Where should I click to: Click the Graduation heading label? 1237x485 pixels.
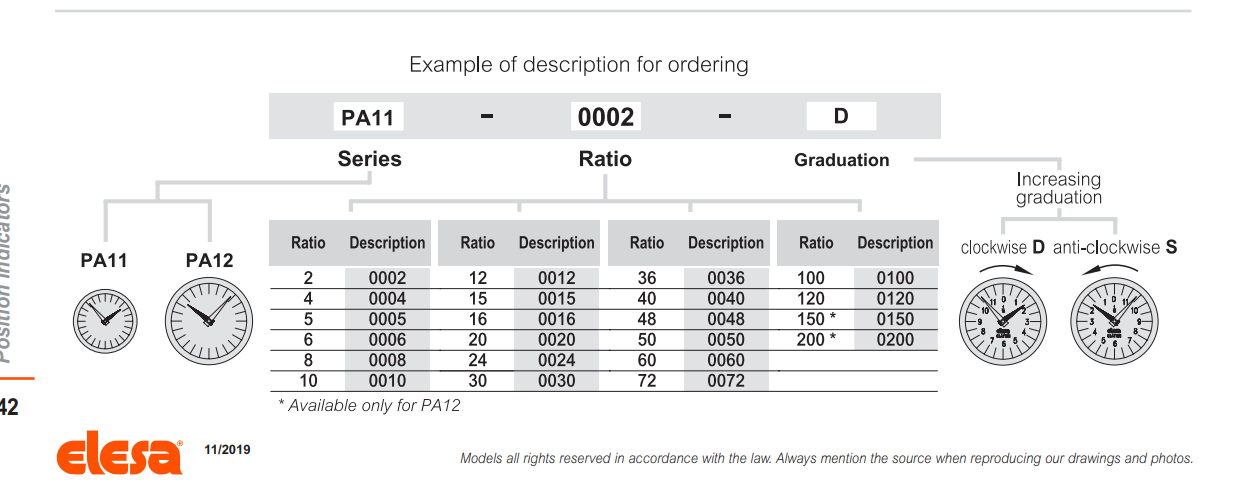pyautogui.click(x=841, y=160)
